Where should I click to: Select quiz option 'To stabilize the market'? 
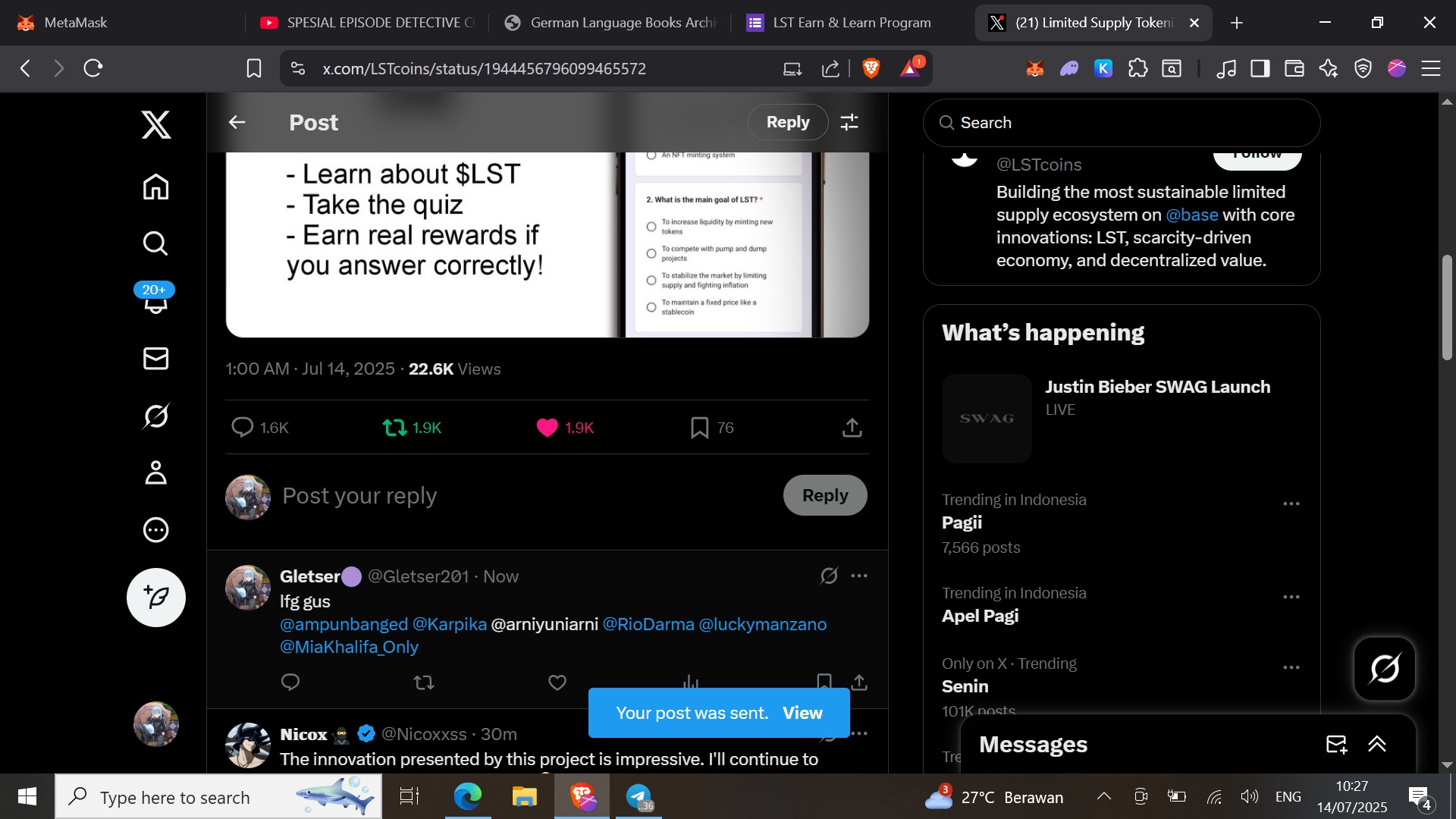coord(651,280)
